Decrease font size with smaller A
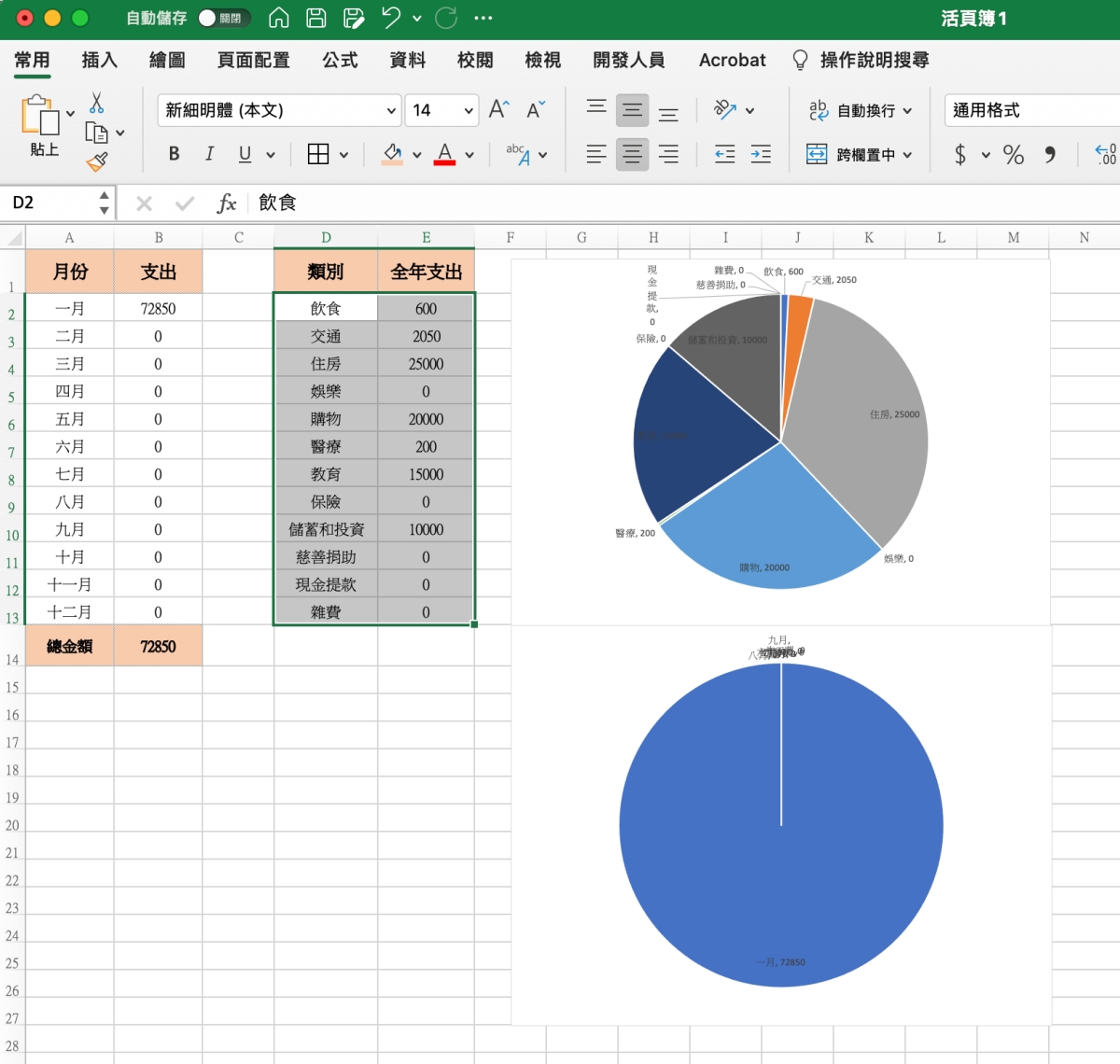The height and width of the screenshot is (1064, 1120). click(x=536, y=110)
